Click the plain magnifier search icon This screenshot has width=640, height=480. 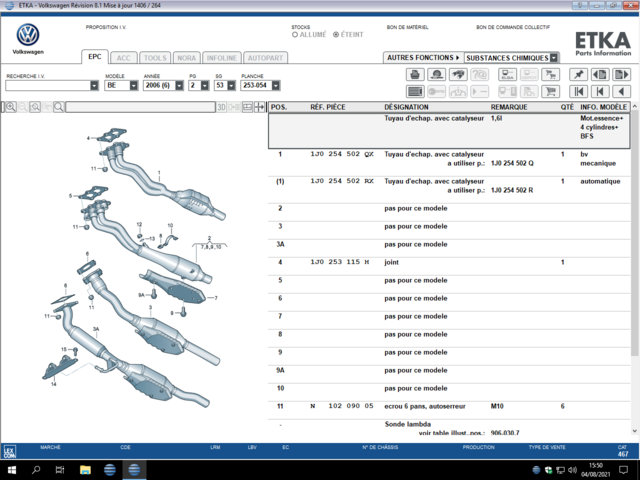pos(59,107)
